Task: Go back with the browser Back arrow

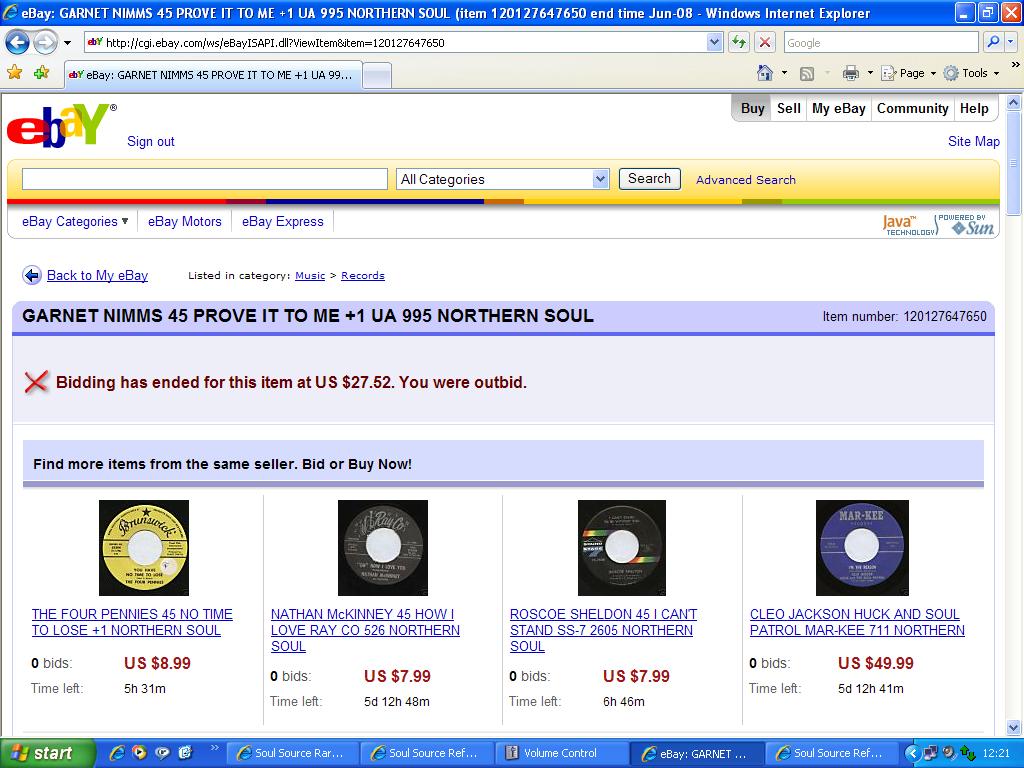Action: [x=17, y=43]
